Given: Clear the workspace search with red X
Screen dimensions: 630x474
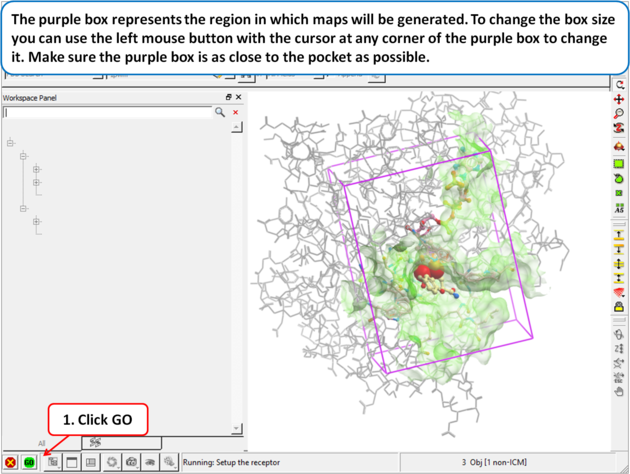Looking at the screenshot, I should (236, 113).
